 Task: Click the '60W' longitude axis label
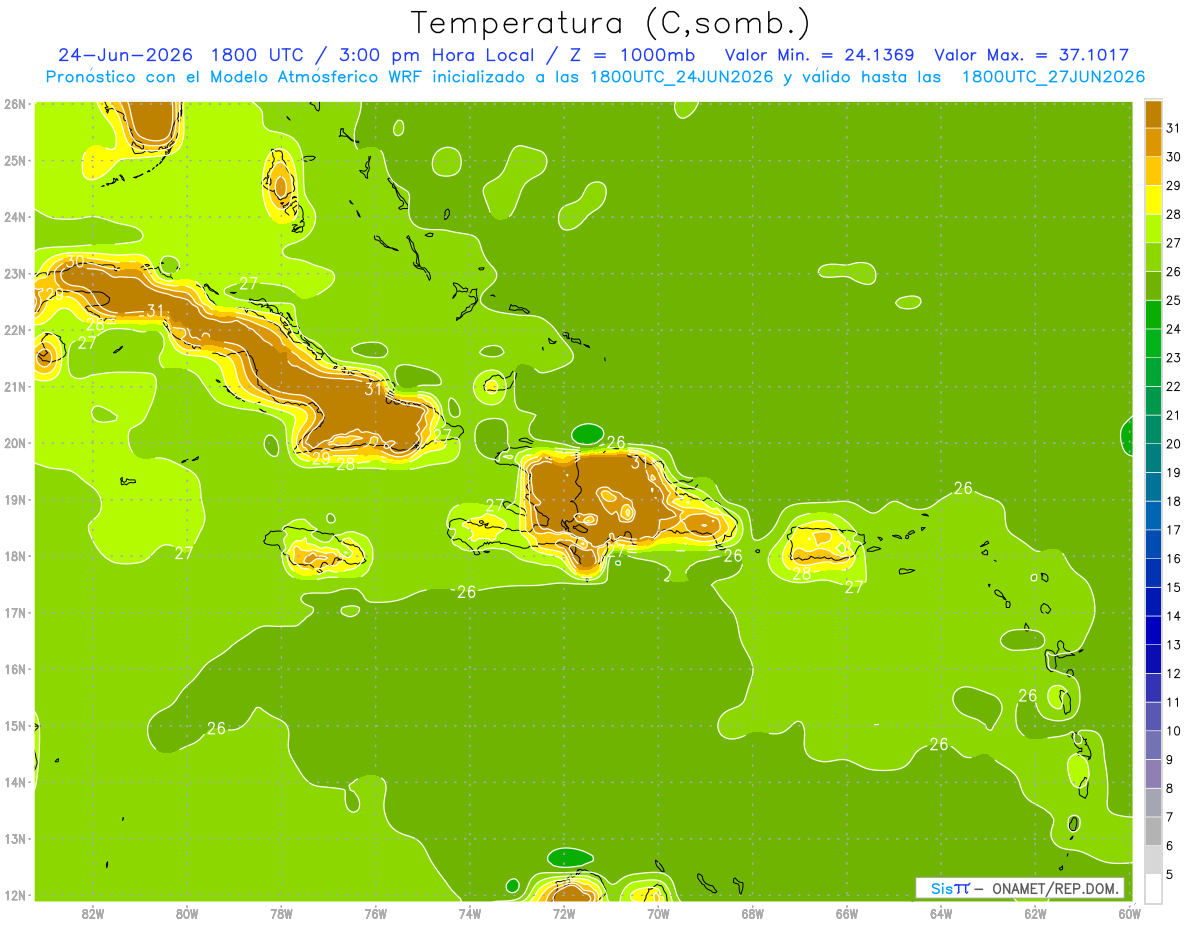click(x=1130, y=913)
